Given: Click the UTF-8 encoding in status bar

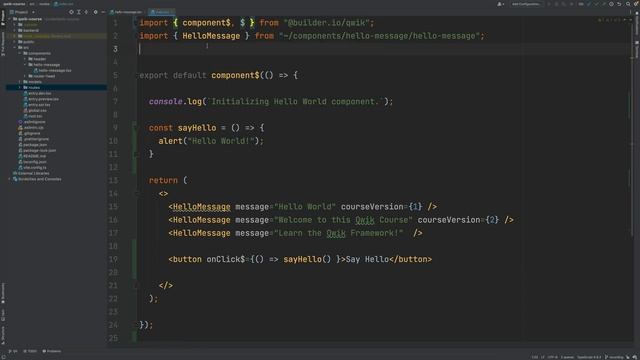Looking at the screenshot, I should point(553,357).
